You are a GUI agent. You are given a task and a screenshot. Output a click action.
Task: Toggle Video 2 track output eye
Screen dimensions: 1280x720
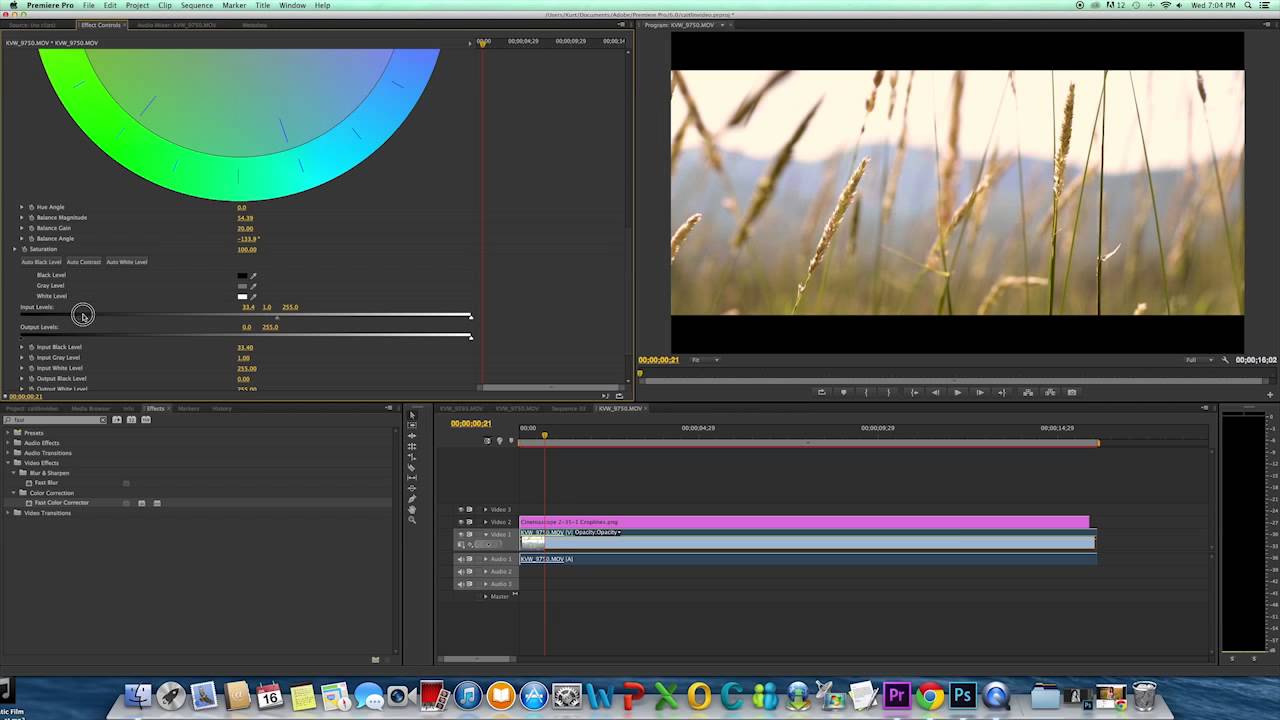pyautogui.click(x=462, y=522)
